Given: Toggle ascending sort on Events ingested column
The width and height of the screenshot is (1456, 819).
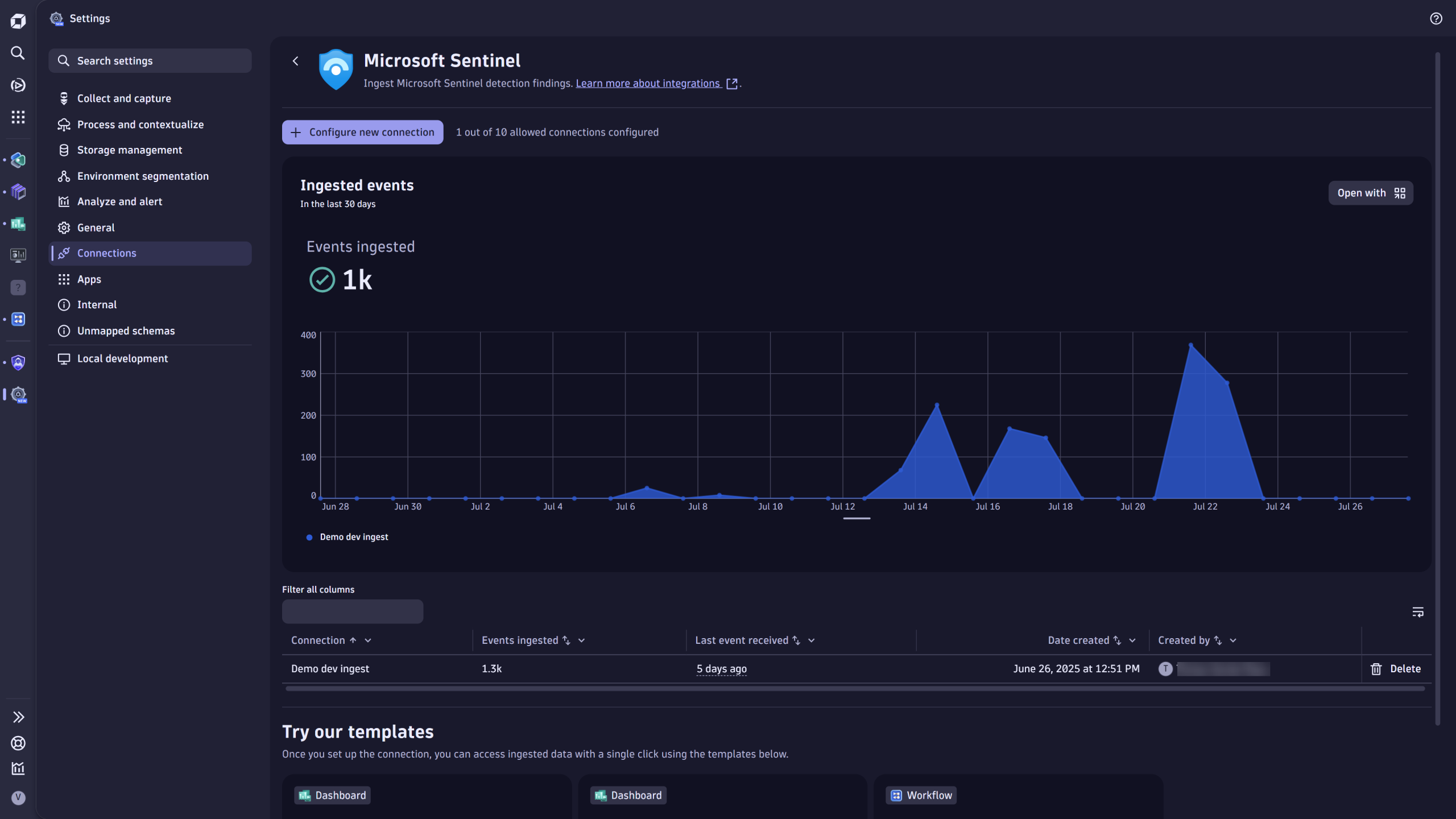Looking at the screenshot, I should coord(566,640).
